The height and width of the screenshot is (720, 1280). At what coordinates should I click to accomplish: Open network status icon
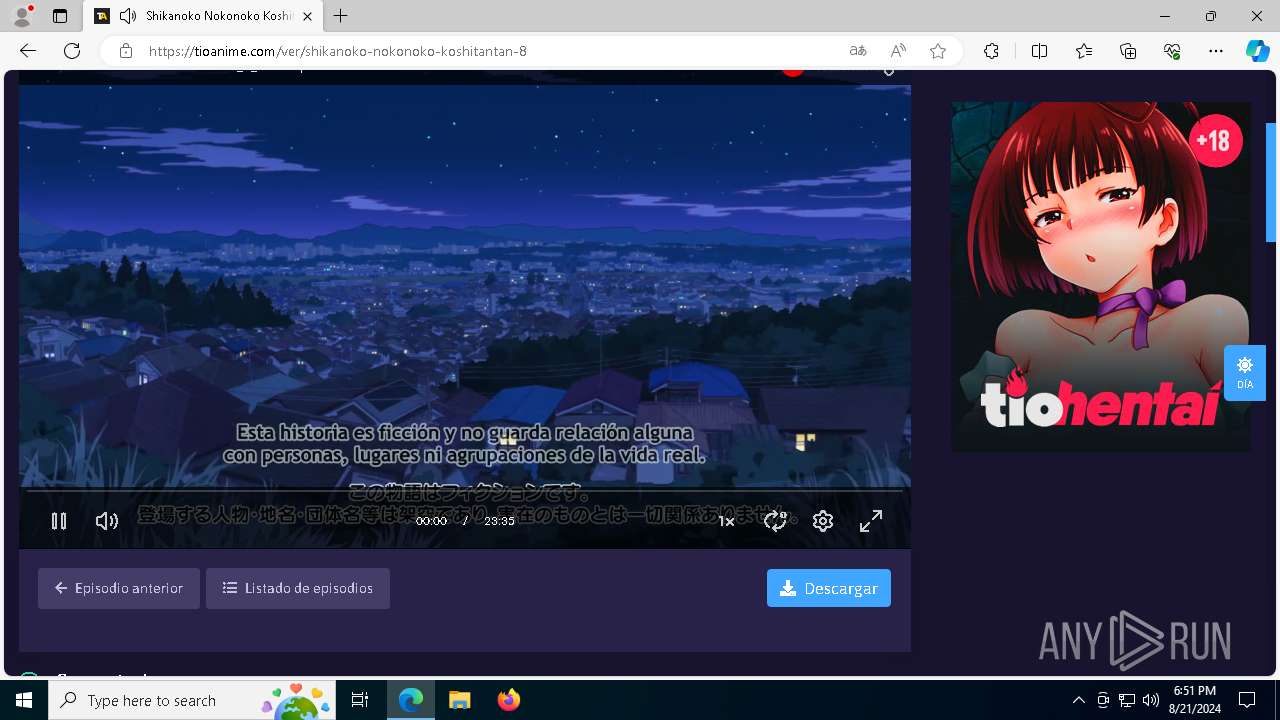click(x=1127, y=700)
